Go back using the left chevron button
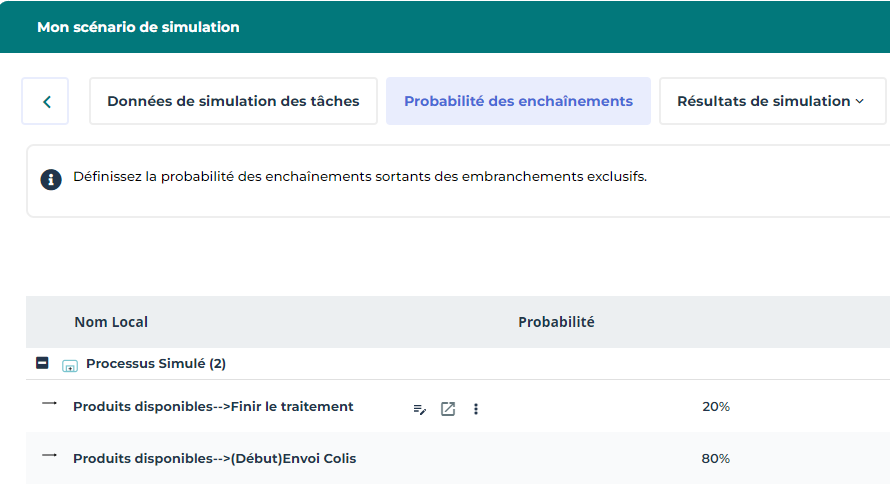890x493 pixels. (x=46, y=101)
